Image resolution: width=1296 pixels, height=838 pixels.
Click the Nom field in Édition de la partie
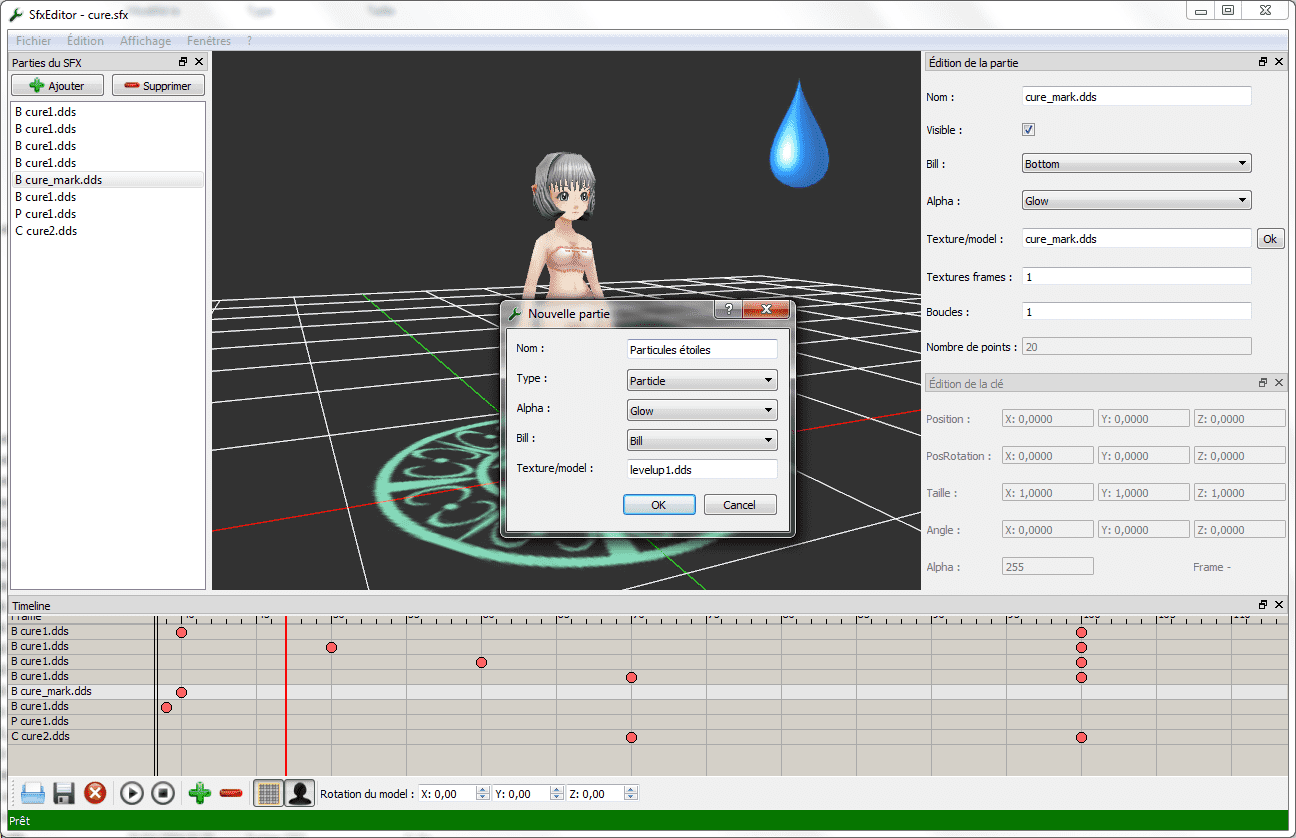tap(1137, 97)
